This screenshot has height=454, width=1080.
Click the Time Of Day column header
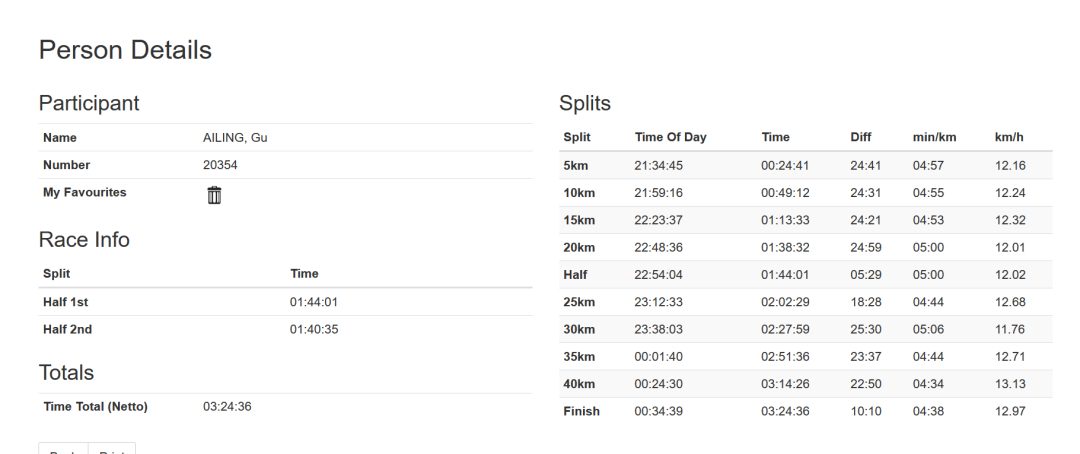671,137
